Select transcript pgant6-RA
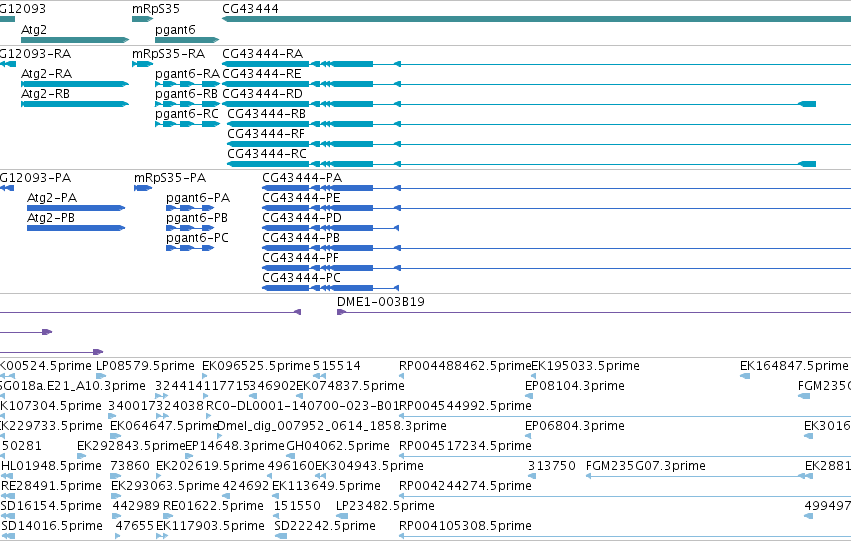 click(x=187, y=84)
